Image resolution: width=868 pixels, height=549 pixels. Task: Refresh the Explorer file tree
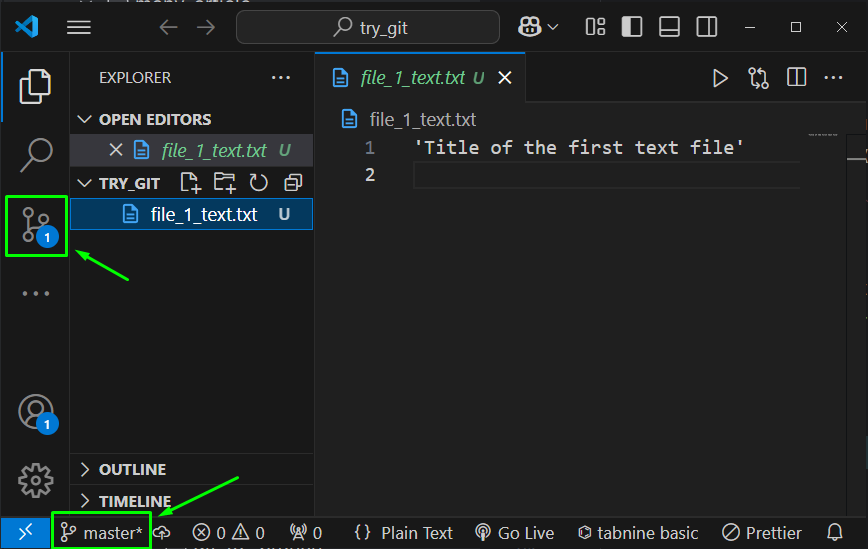coord(259,182)
